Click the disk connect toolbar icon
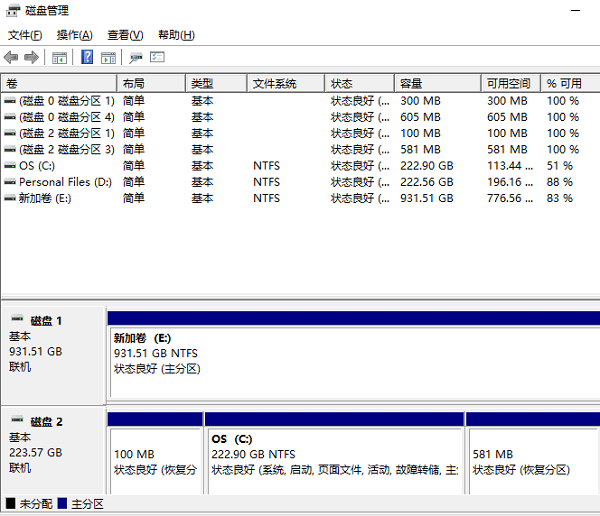Viewport: 600px width, 516px height. click(x=136, y=57)
